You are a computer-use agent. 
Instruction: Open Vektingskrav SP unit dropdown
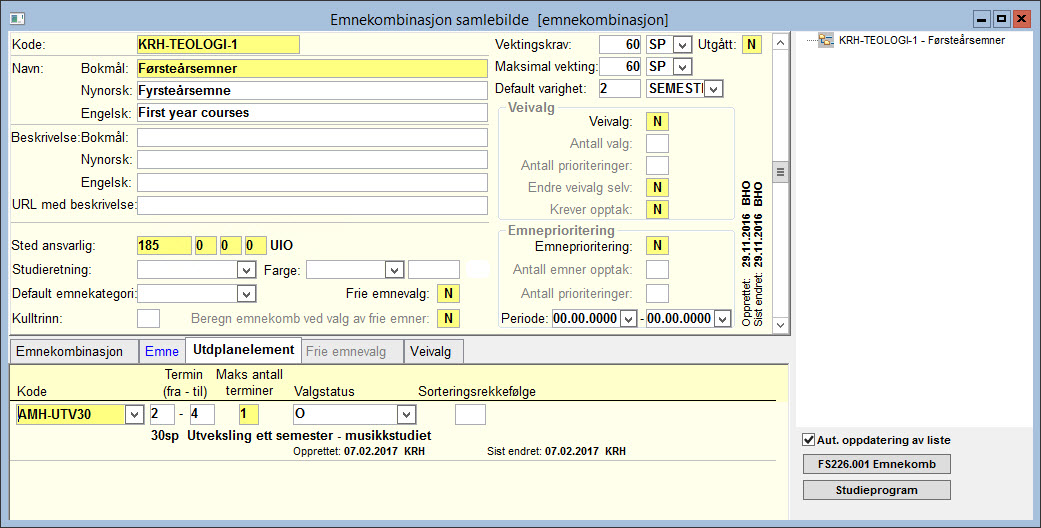[x=682, y=45]
